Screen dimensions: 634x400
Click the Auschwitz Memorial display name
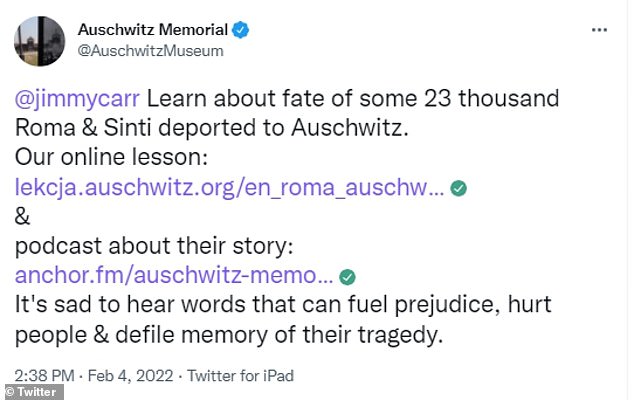coord(152,30)
